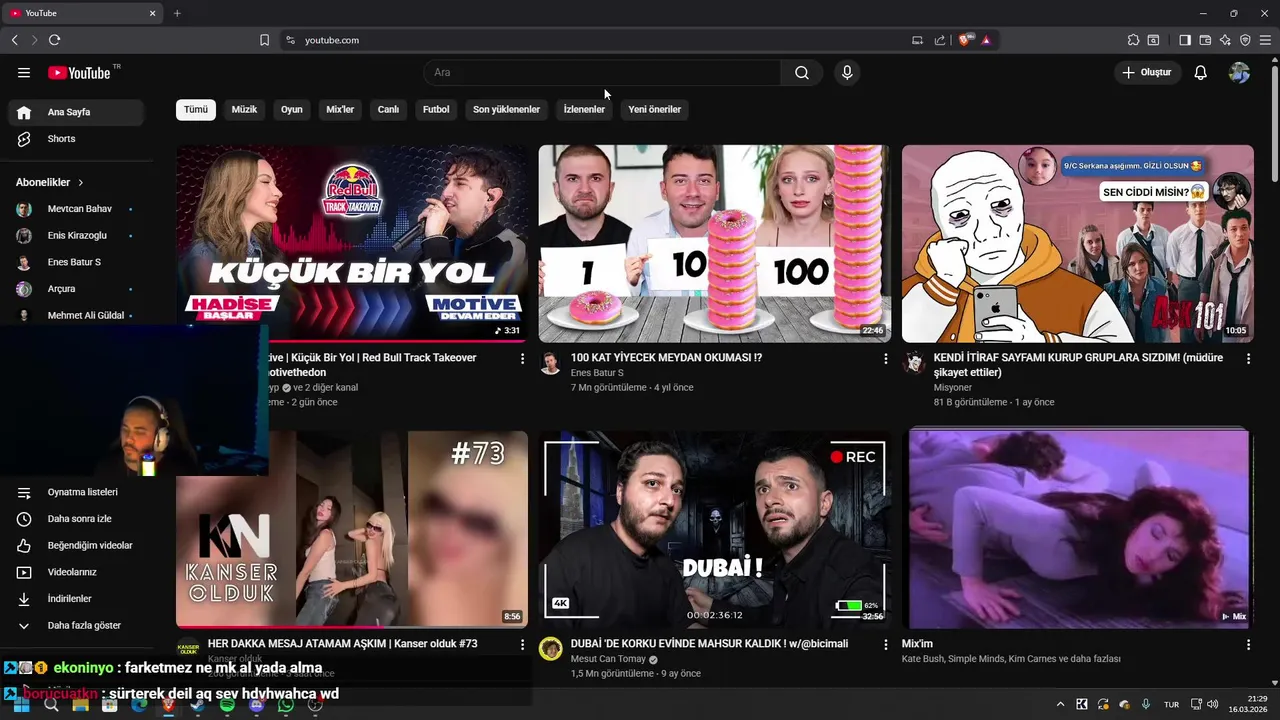This screenshot has height=720, width=1280.
Task: Reload the page in browser
Action: pyautogui.click(x=54, y=40)
